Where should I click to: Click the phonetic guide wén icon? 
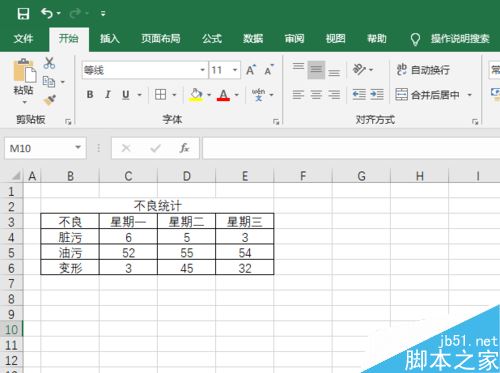[258, 95]
